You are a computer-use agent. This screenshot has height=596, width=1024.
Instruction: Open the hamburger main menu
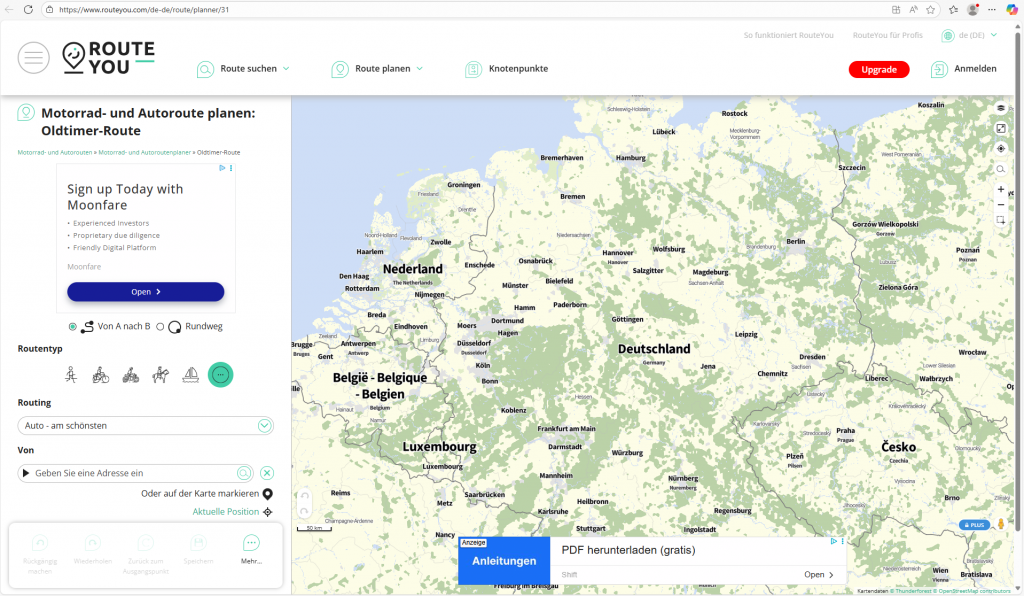click(34, 58)
